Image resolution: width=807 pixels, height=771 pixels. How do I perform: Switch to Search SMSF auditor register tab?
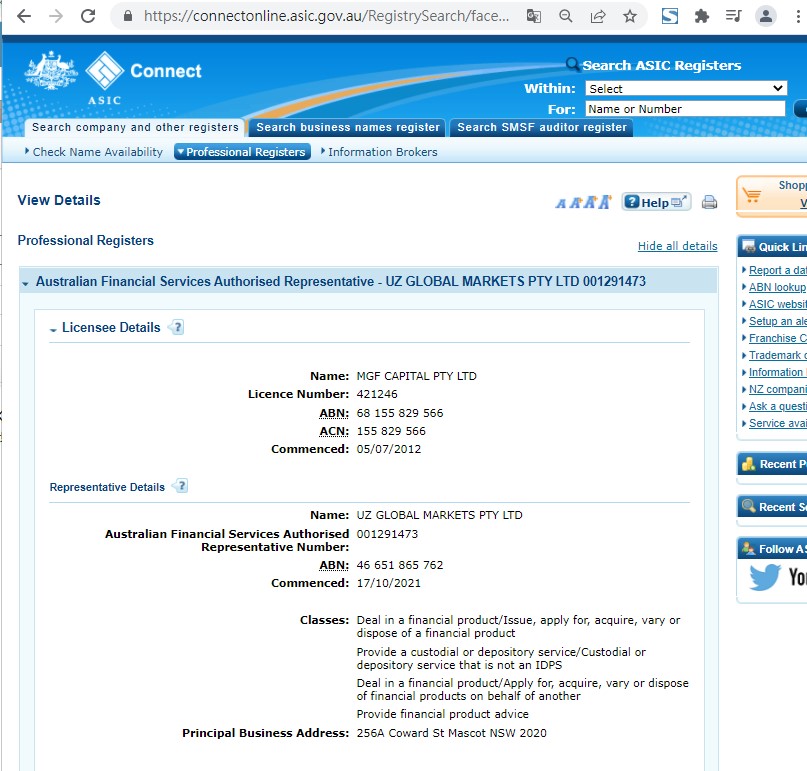(x=541, y=127)
